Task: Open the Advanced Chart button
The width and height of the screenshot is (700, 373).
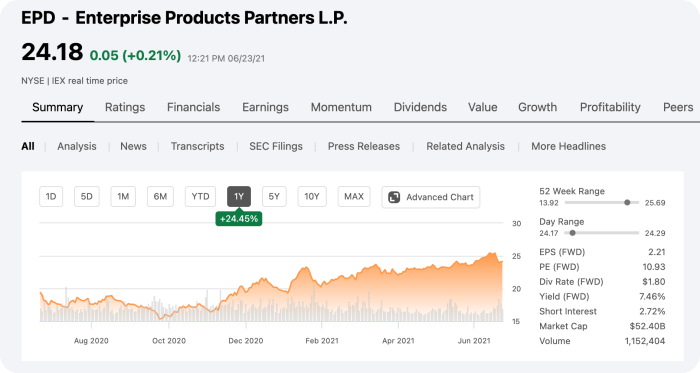Action: pyautogui.click(x=431, y=197)
